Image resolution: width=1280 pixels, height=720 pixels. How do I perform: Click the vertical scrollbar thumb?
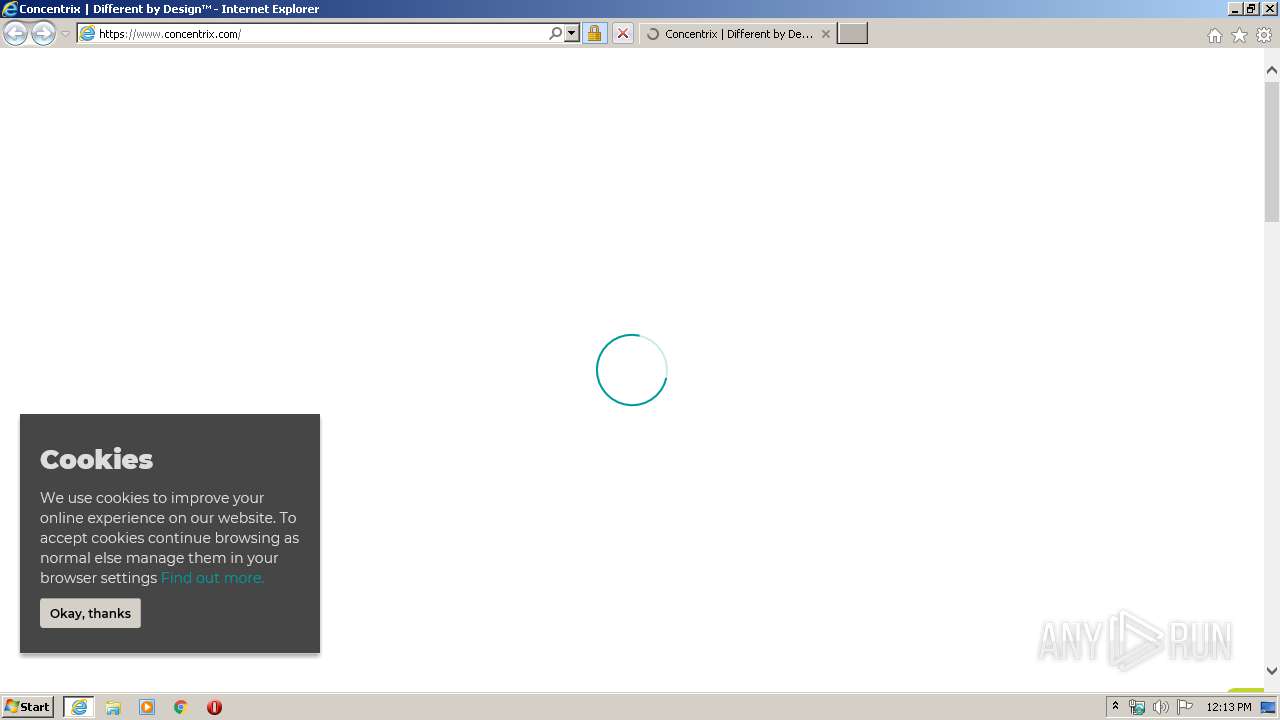(1272, 151)
